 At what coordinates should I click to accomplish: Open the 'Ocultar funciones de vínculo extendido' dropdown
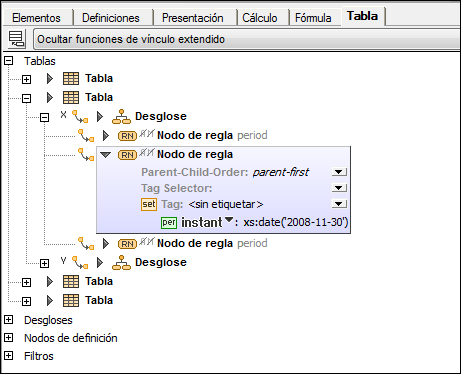click(247, 39)
